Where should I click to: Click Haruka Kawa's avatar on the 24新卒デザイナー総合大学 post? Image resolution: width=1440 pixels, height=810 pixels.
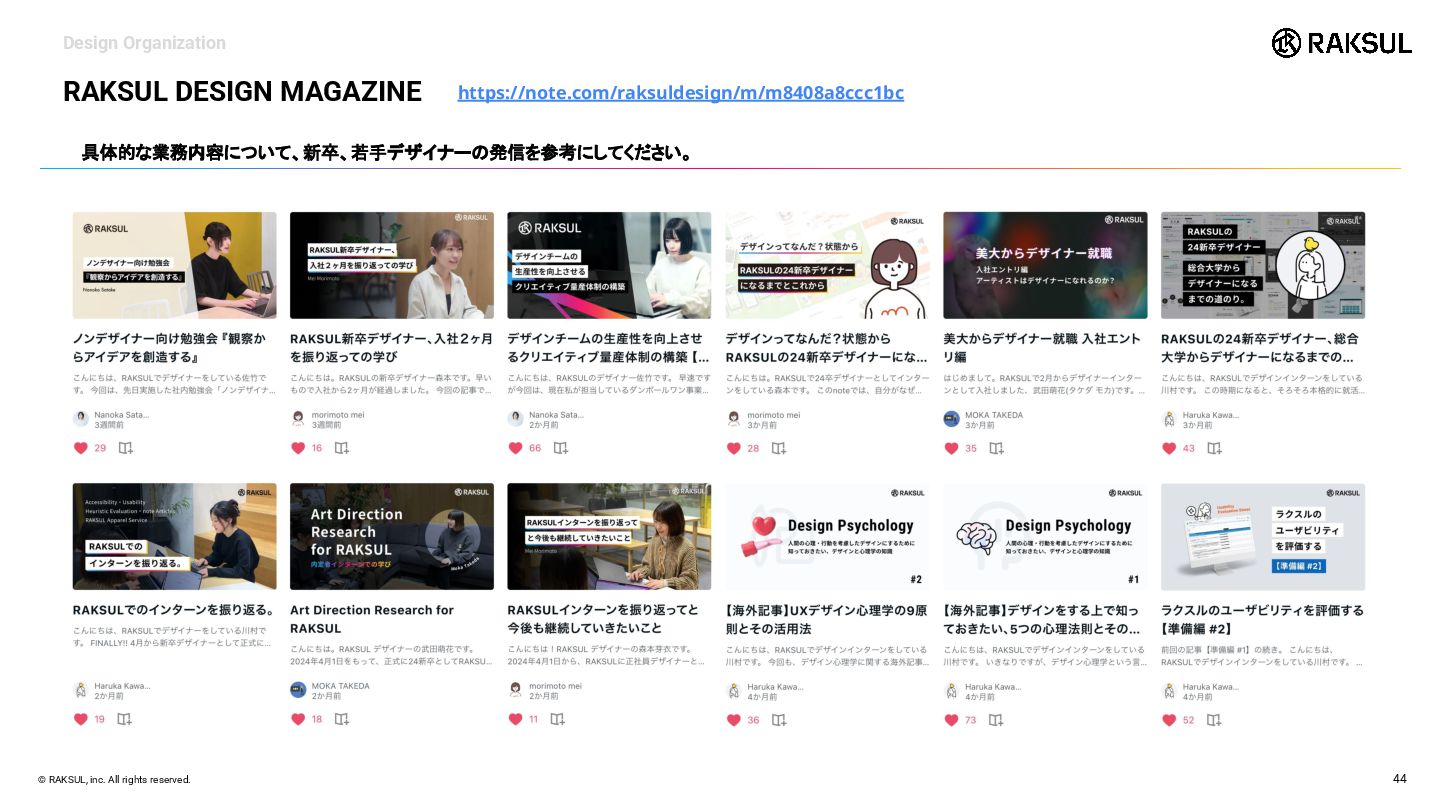click(1169, 419)
